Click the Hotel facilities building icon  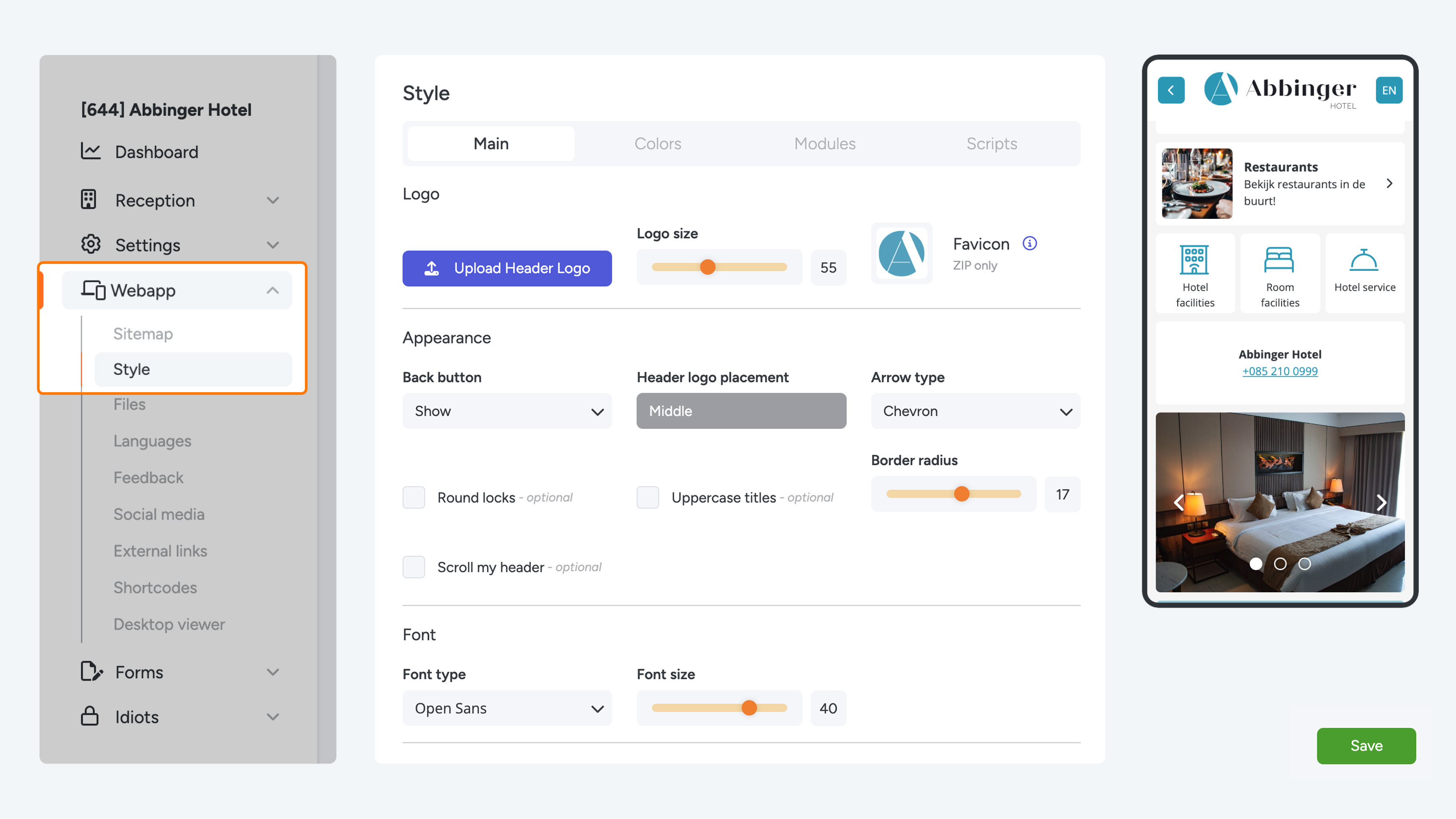(1194, 260)
